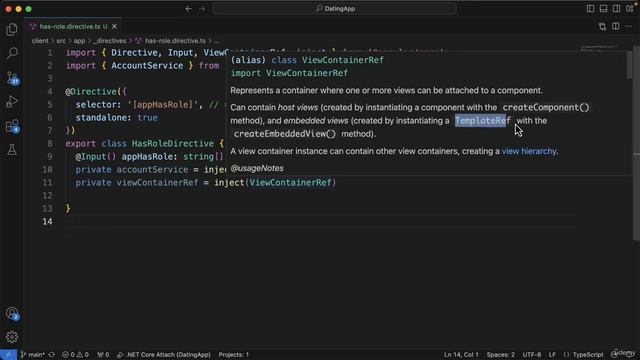Click the DatingApp command center search box
Viewport: 640px width, 360px height.
pyautogui.click(x=334, y=9)
